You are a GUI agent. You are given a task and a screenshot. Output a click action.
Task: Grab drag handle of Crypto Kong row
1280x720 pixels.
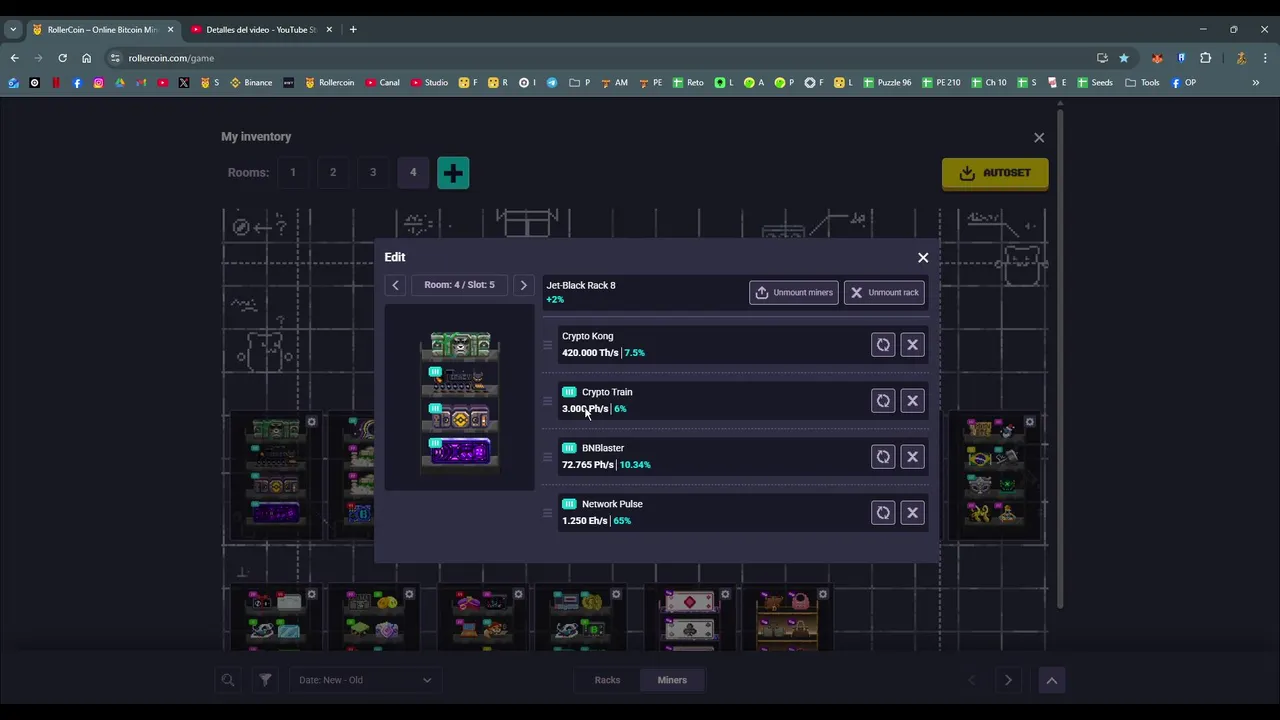tap(547, 345)
